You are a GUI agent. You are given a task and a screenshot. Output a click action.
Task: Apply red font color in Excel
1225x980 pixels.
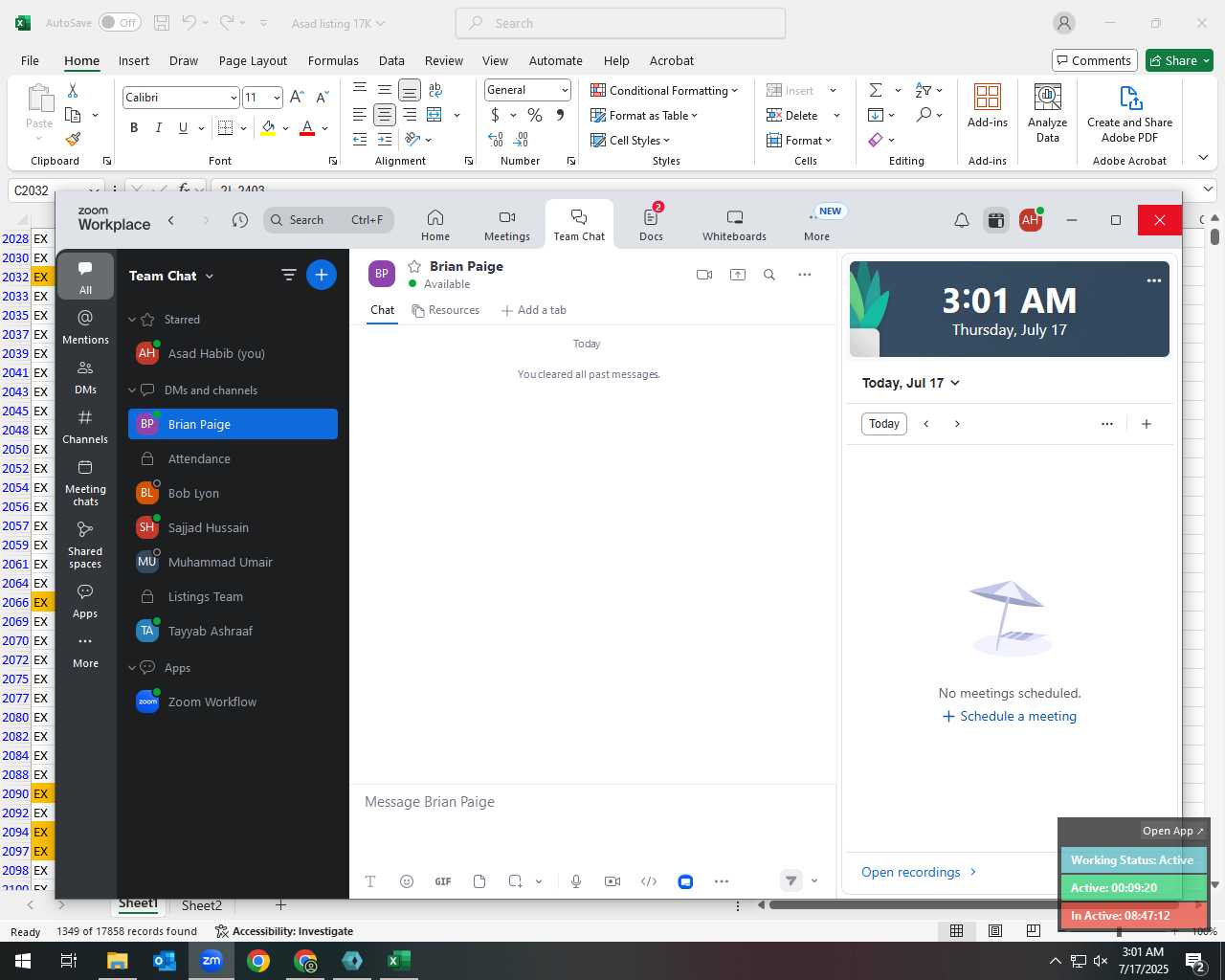(307, 127)
